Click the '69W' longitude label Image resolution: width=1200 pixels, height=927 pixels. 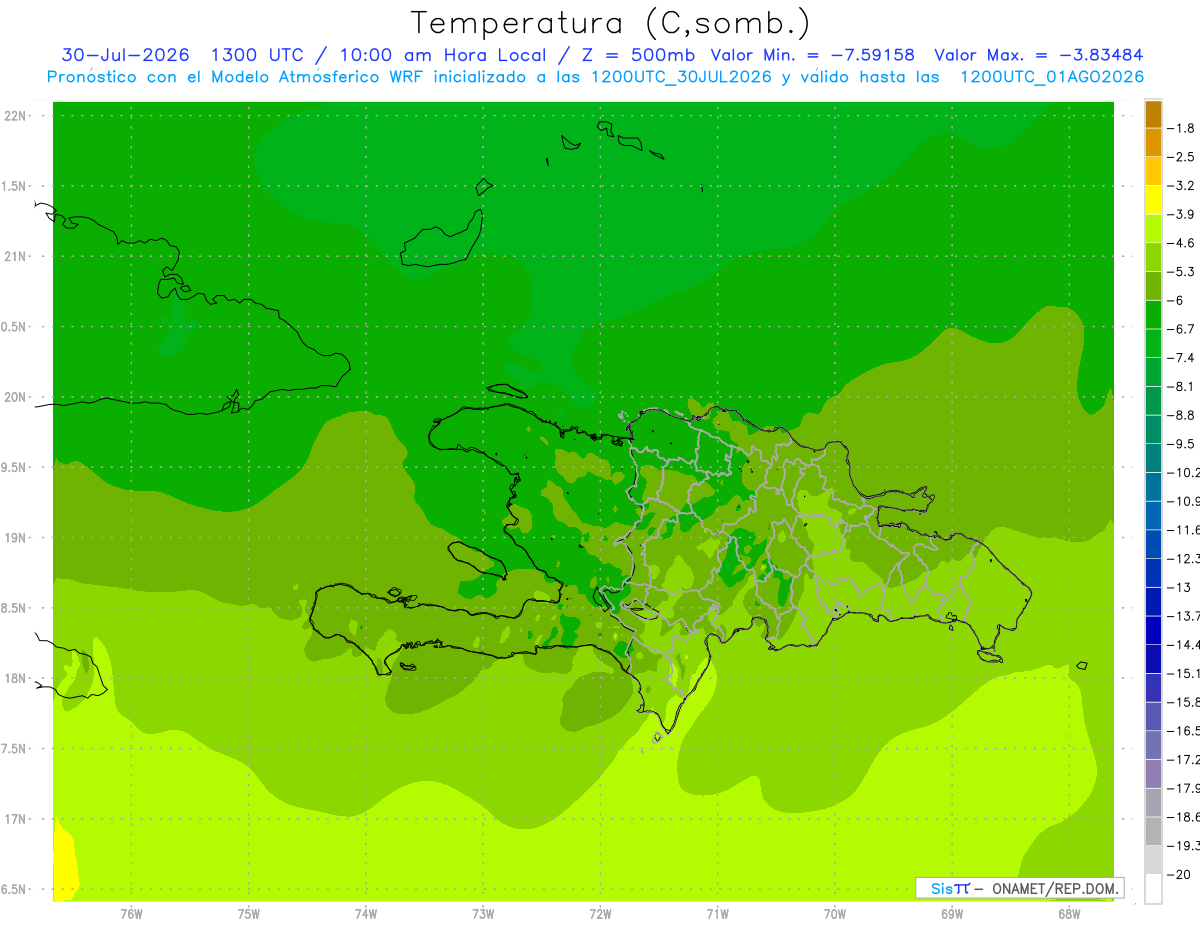(952, 914)
